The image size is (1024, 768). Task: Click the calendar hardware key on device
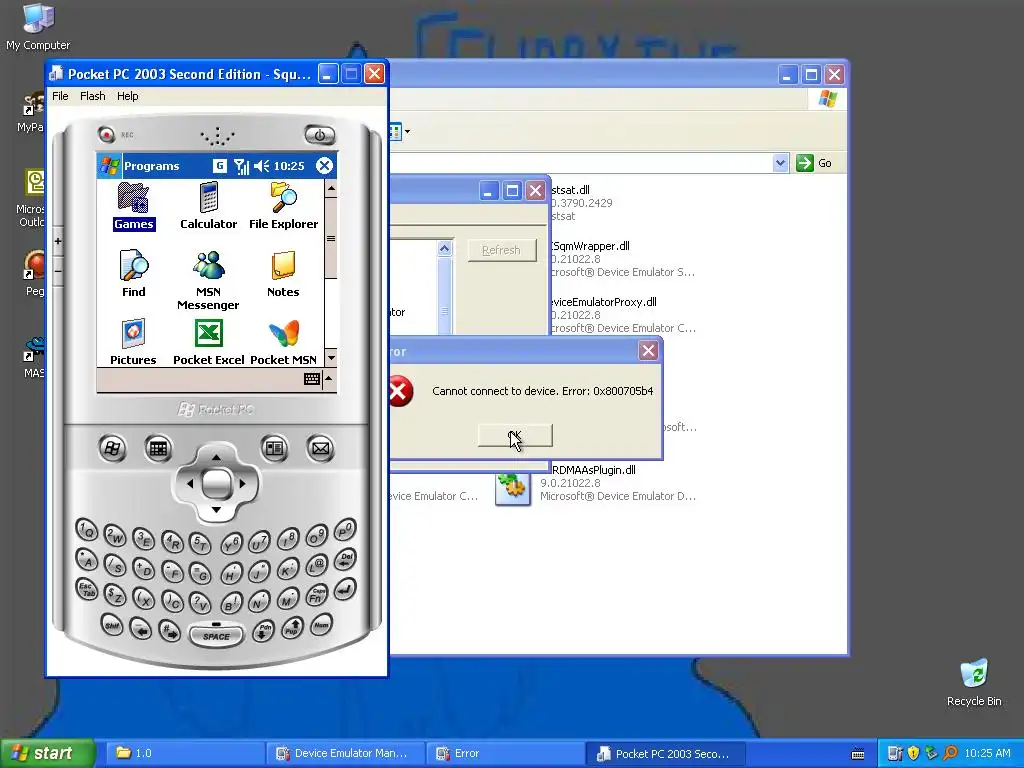tap(158, 449)
